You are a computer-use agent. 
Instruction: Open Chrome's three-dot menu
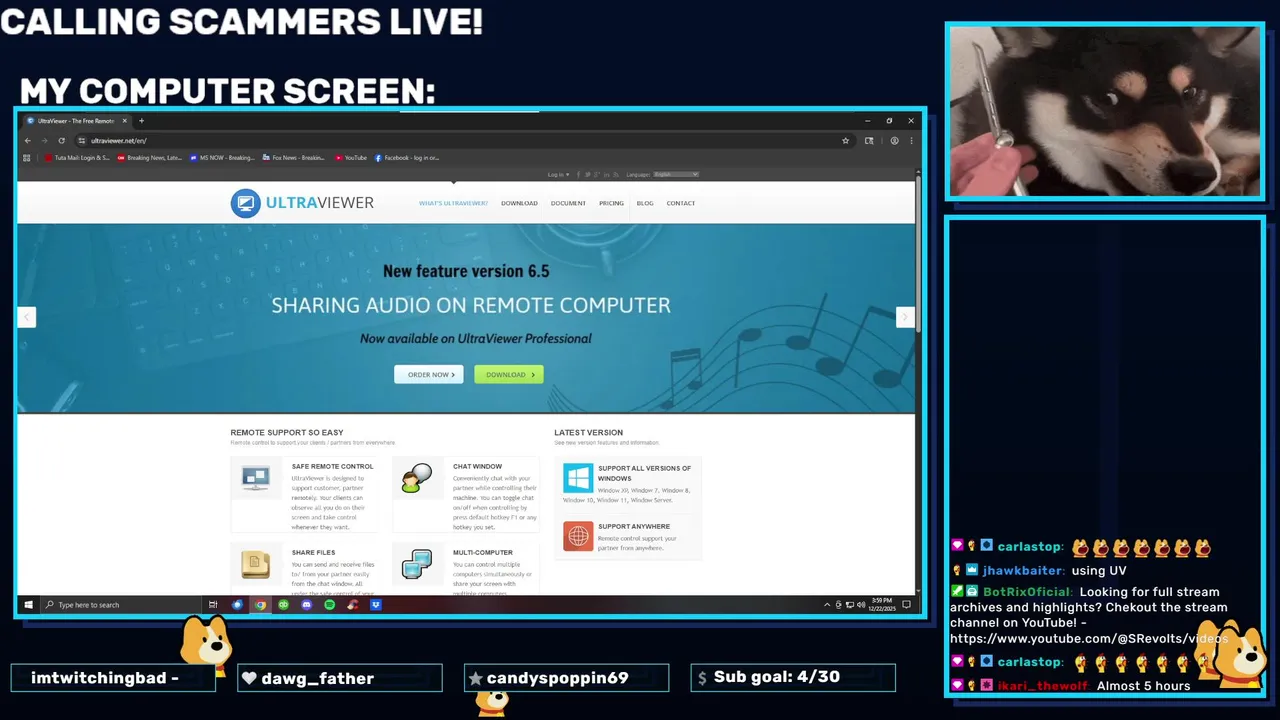tap(910, 141)
